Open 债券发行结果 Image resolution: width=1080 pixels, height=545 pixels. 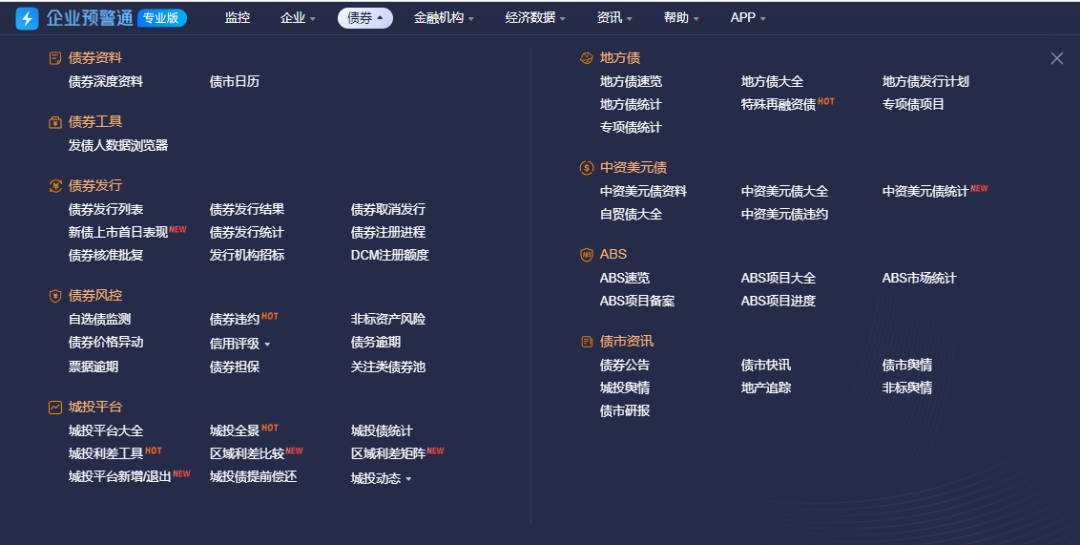click(247, 209)
